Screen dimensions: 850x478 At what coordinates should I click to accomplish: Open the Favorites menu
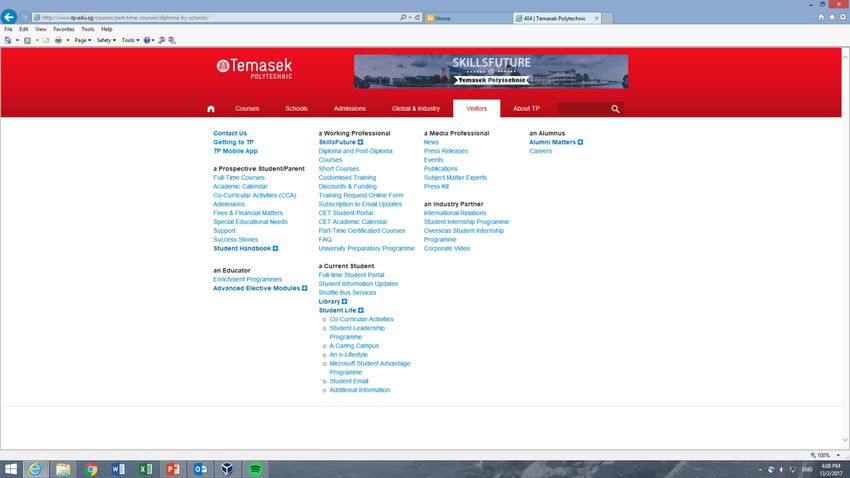[x=64, y=29]
